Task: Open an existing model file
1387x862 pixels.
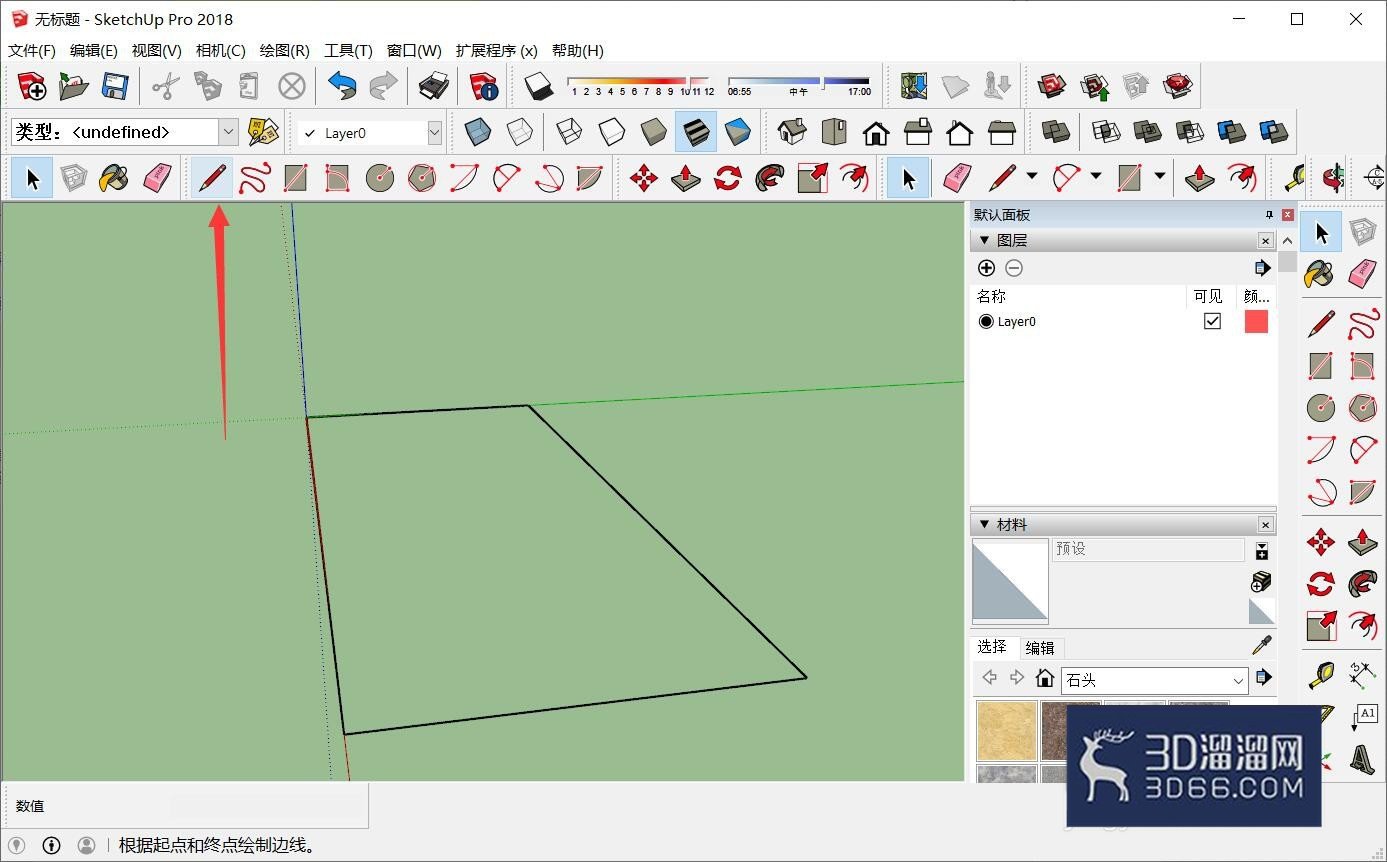Action: pos(74,86)
